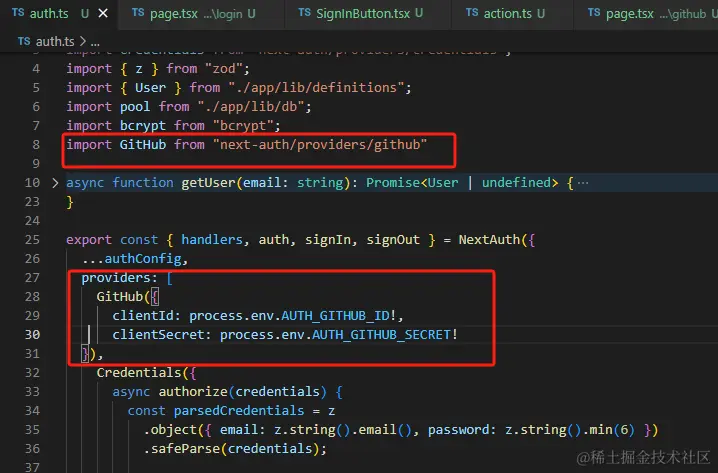718x473 pixels.
Task: Click line number 8 in the gutter
Action: [36, 145]
